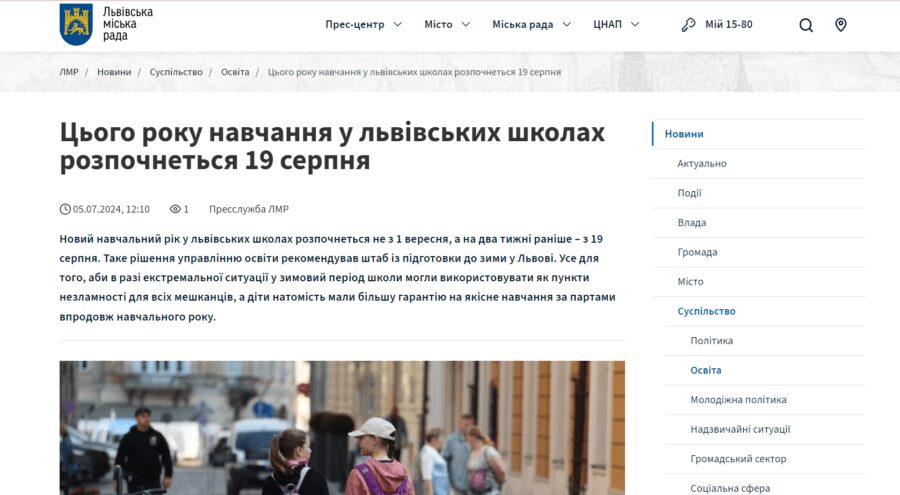Open the search magnifier icon
Viewport: 900px width, 495px height.
coord(806,25)
